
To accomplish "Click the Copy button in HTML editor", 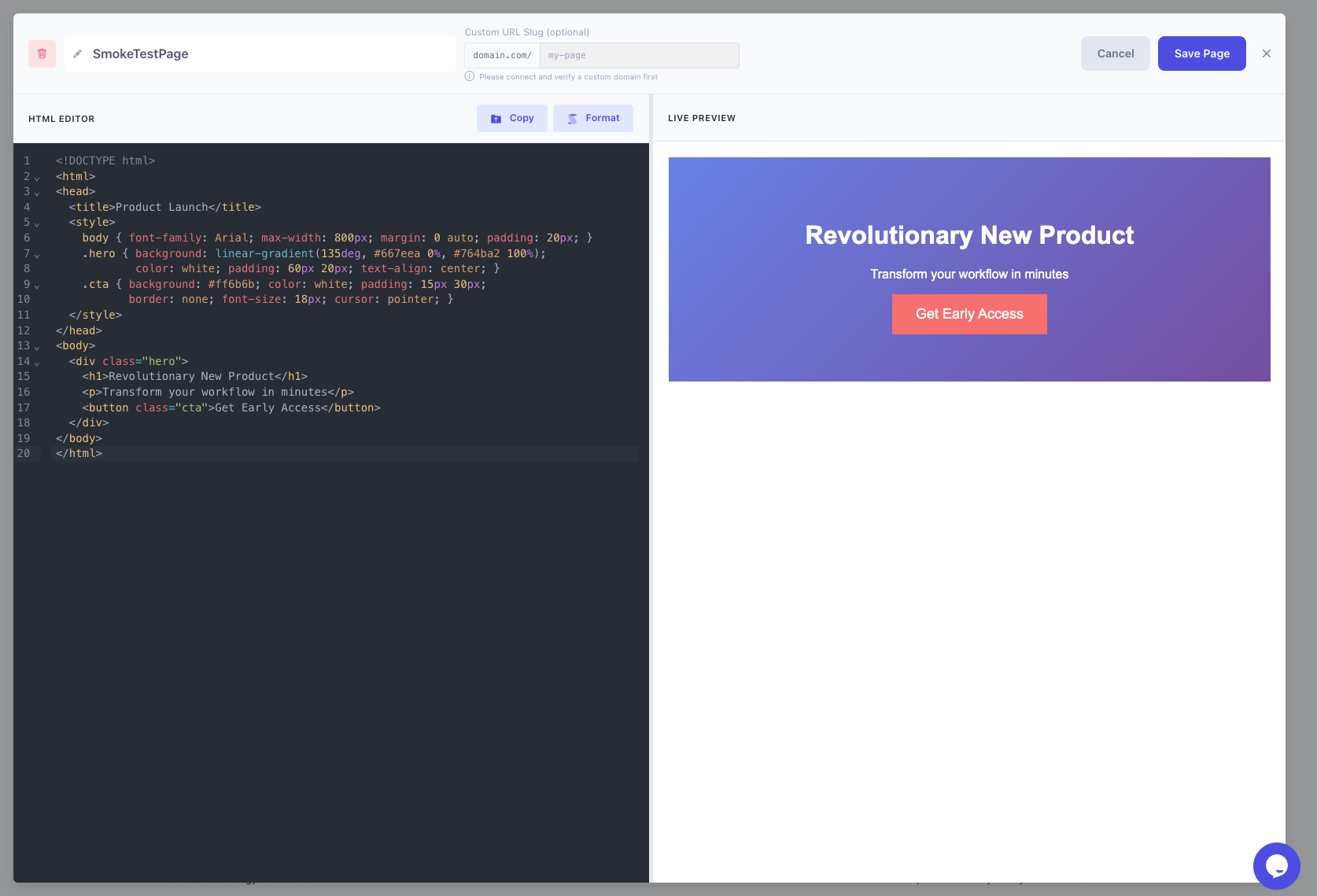I will (x=511, y=118).
